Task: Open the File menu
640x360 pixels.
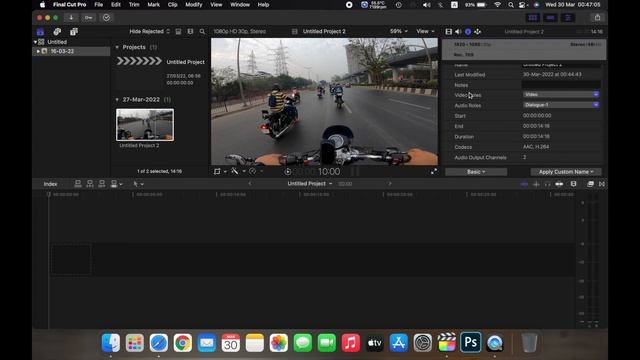Action: (98, 5)
